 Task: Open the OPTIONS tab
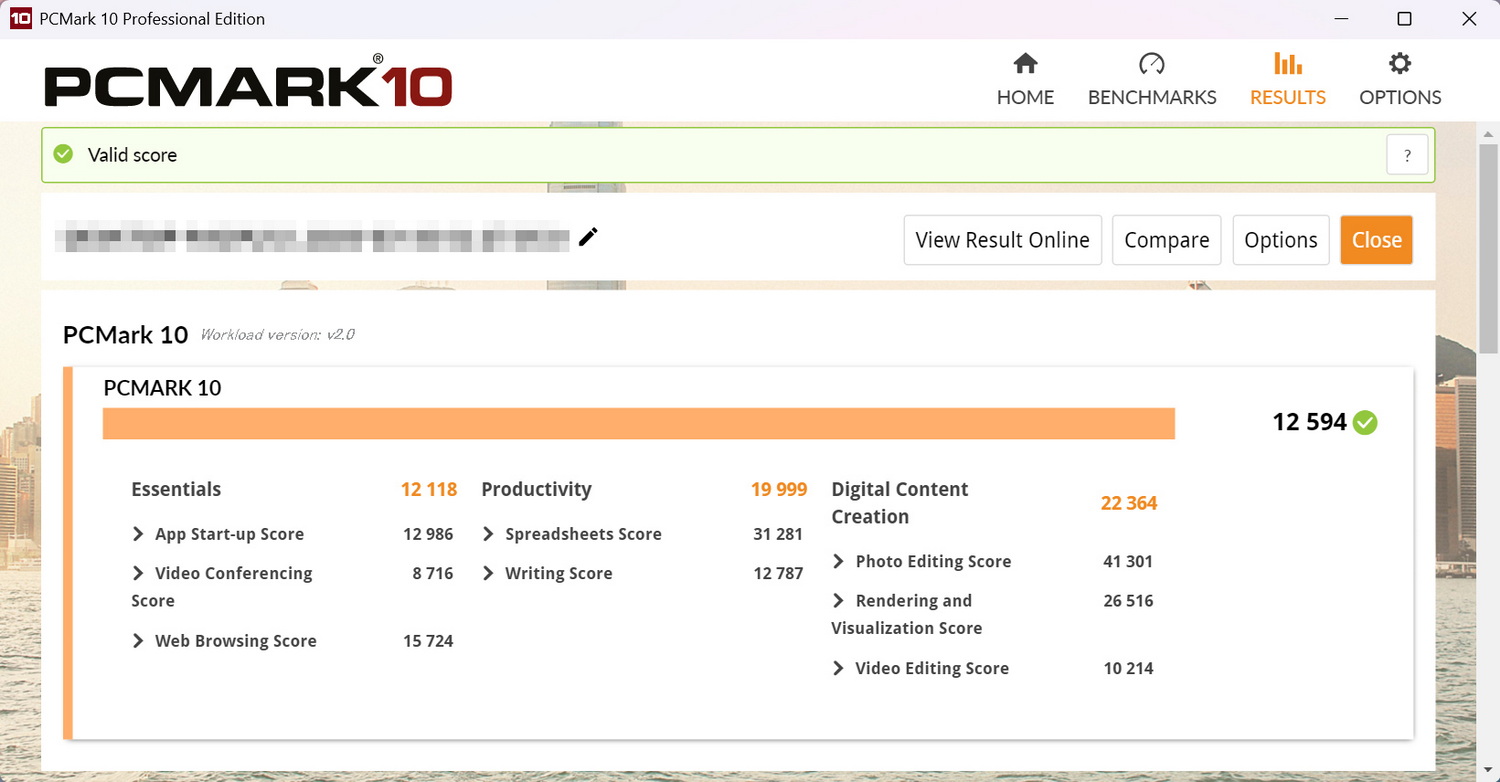pos(1399,78)
